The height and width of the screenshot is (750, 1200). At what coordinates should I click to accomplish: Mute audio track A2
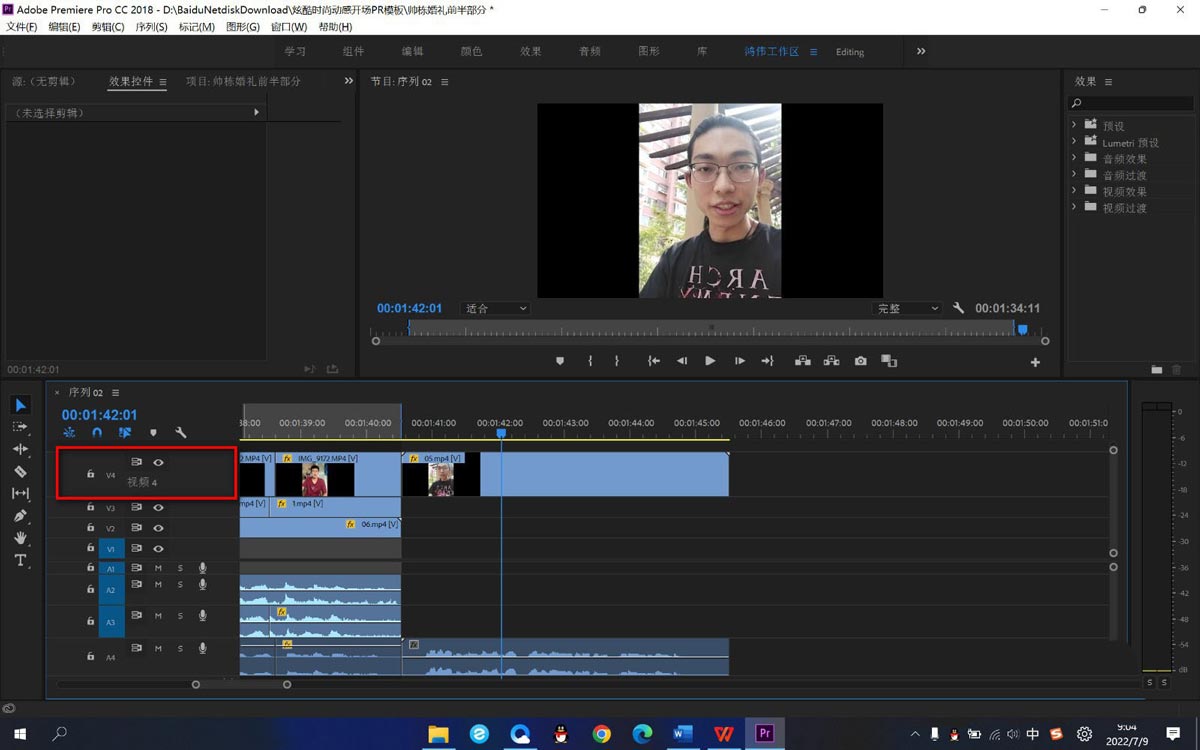point(158,585)
